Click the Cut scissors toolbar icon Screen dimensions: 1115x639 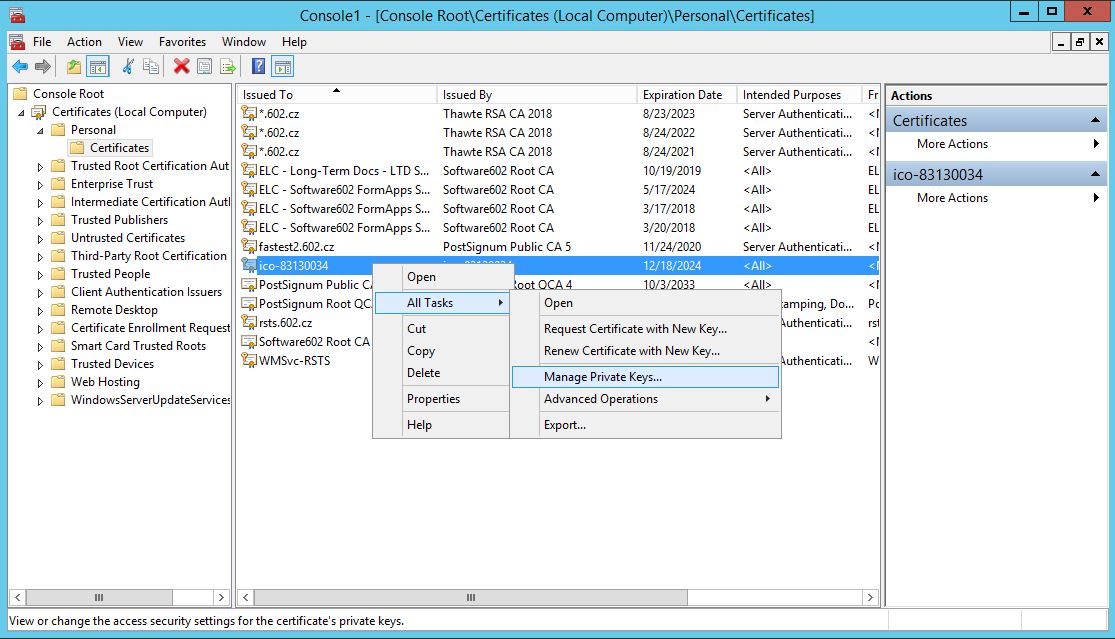[128, 67]
